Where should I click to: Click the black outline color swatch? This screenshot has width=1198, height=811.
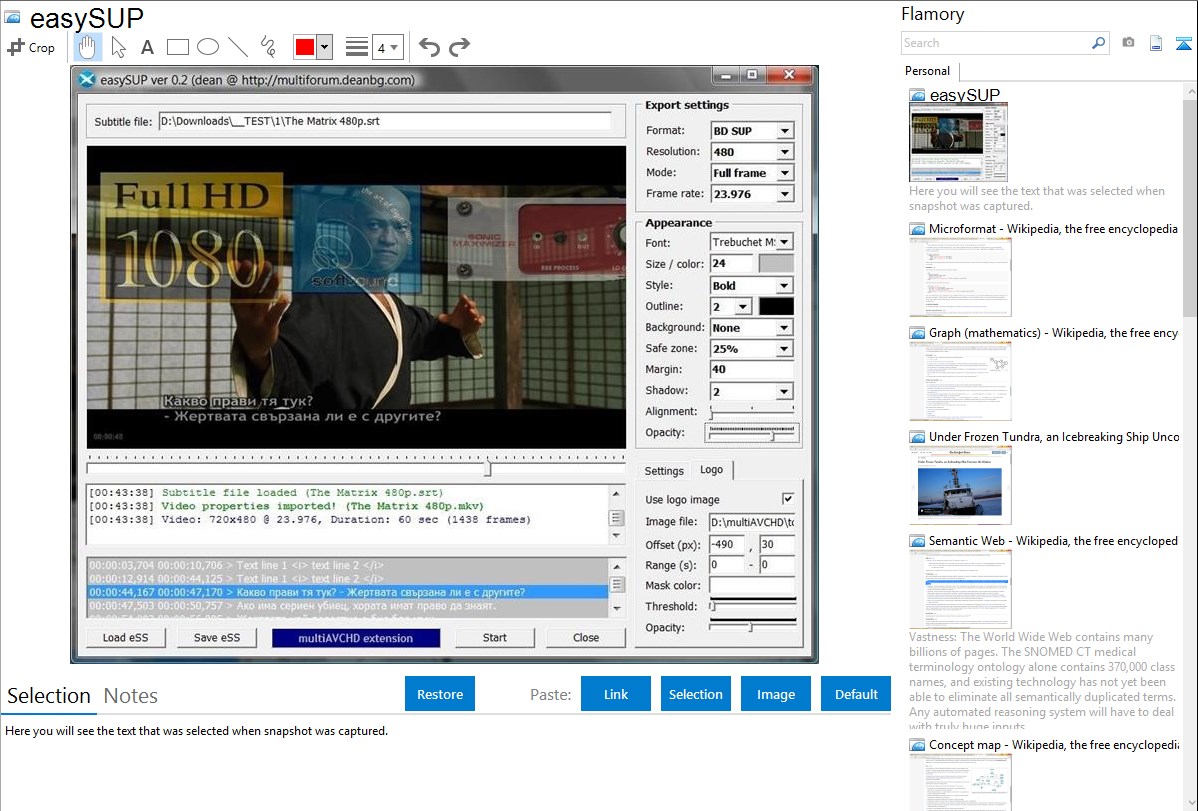pos(776,307)
